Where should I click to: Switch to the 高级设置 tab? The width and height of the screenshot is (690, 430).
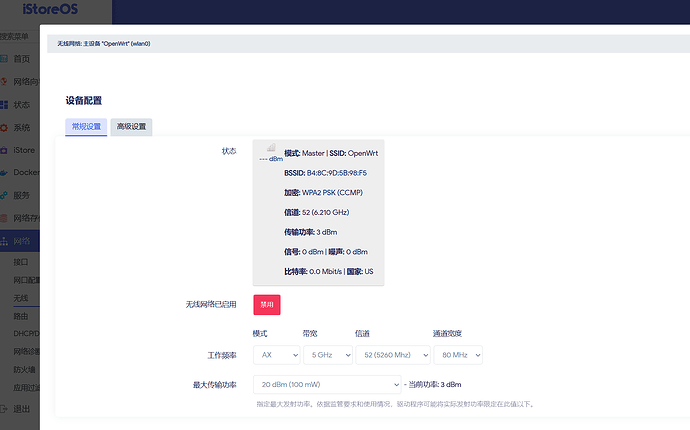tap(131, 127)
